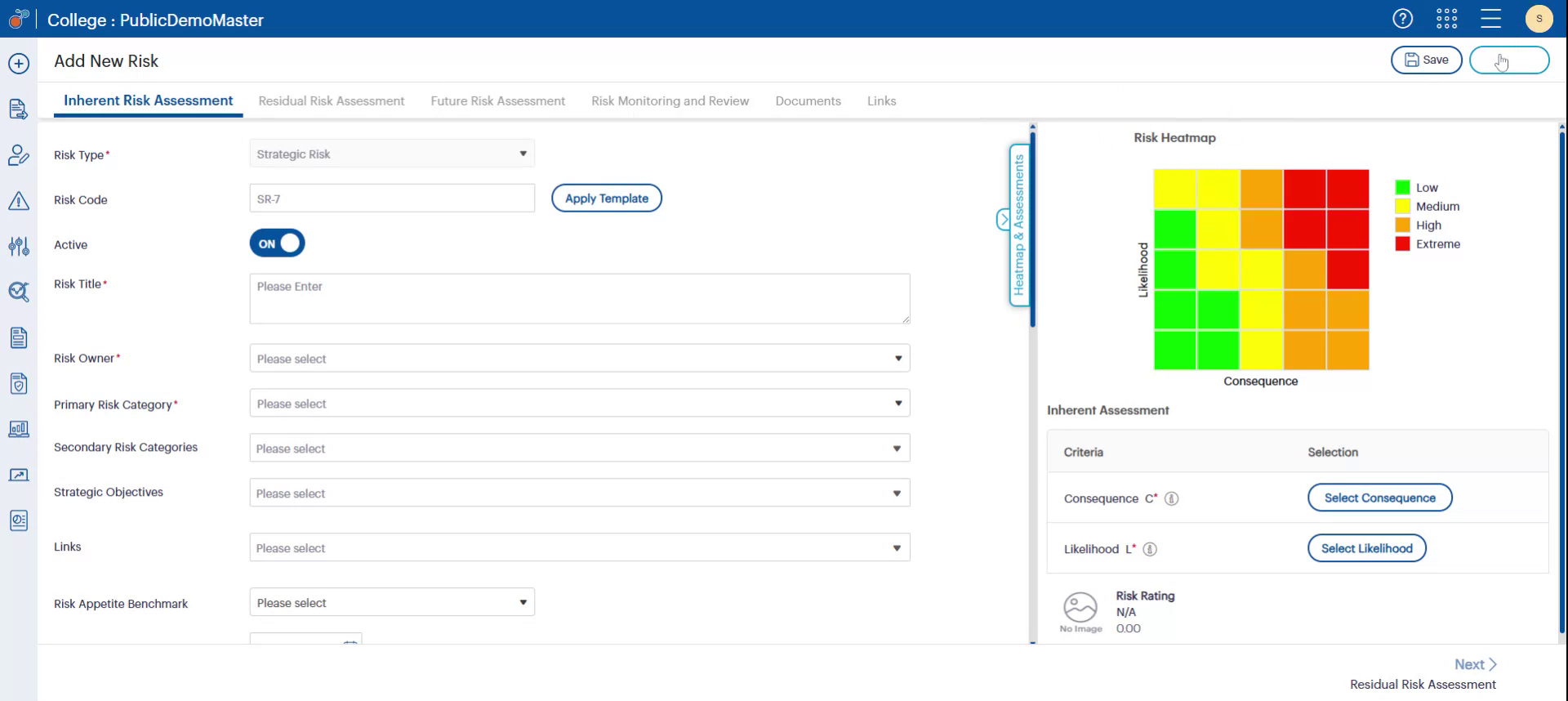This screenshot has height=701, width=1568.
Task: Click into the Risk Title text field
Action: [579, 298]
